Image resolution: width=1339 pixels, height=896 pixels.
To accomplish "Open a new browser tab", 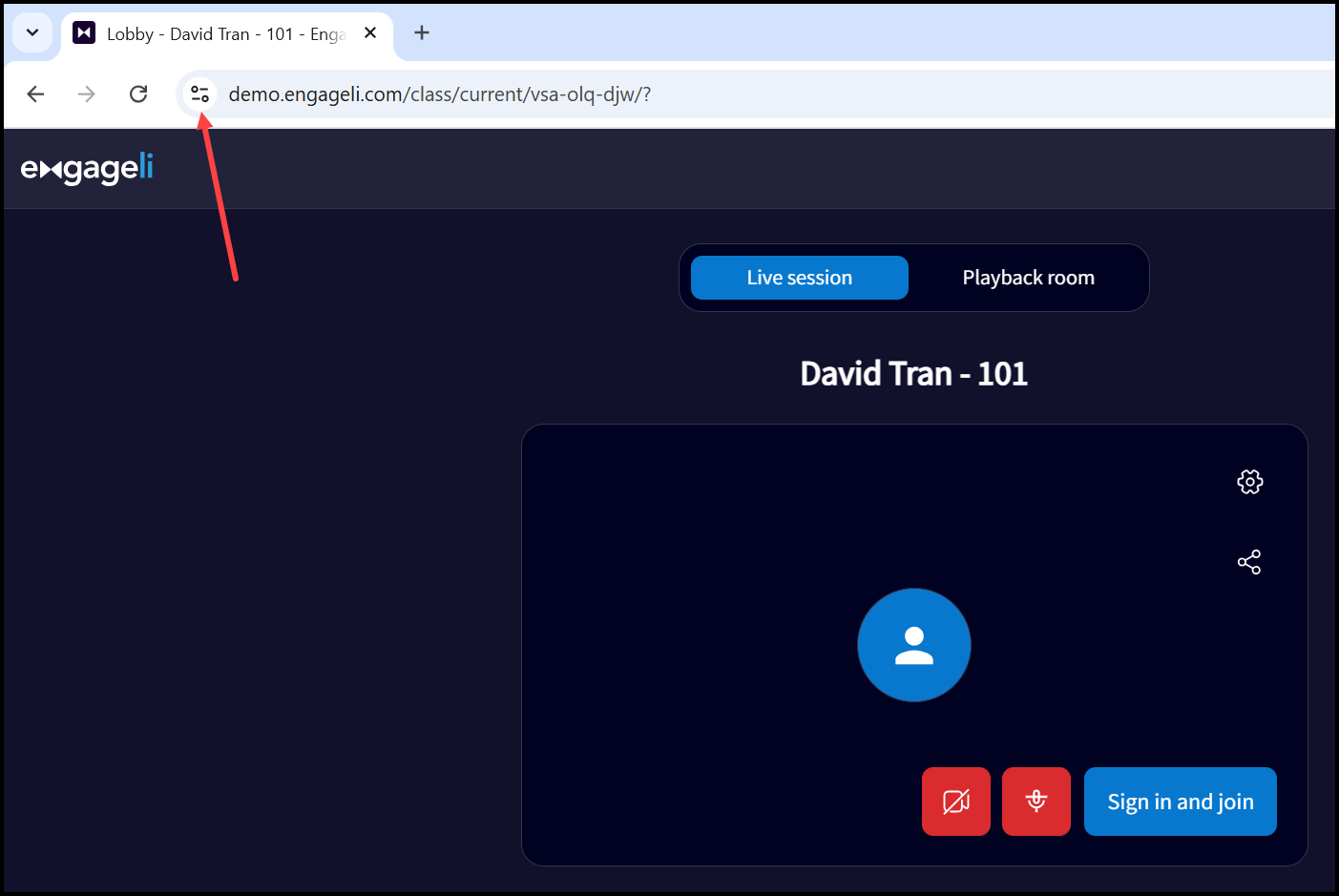I will [422, 33].
